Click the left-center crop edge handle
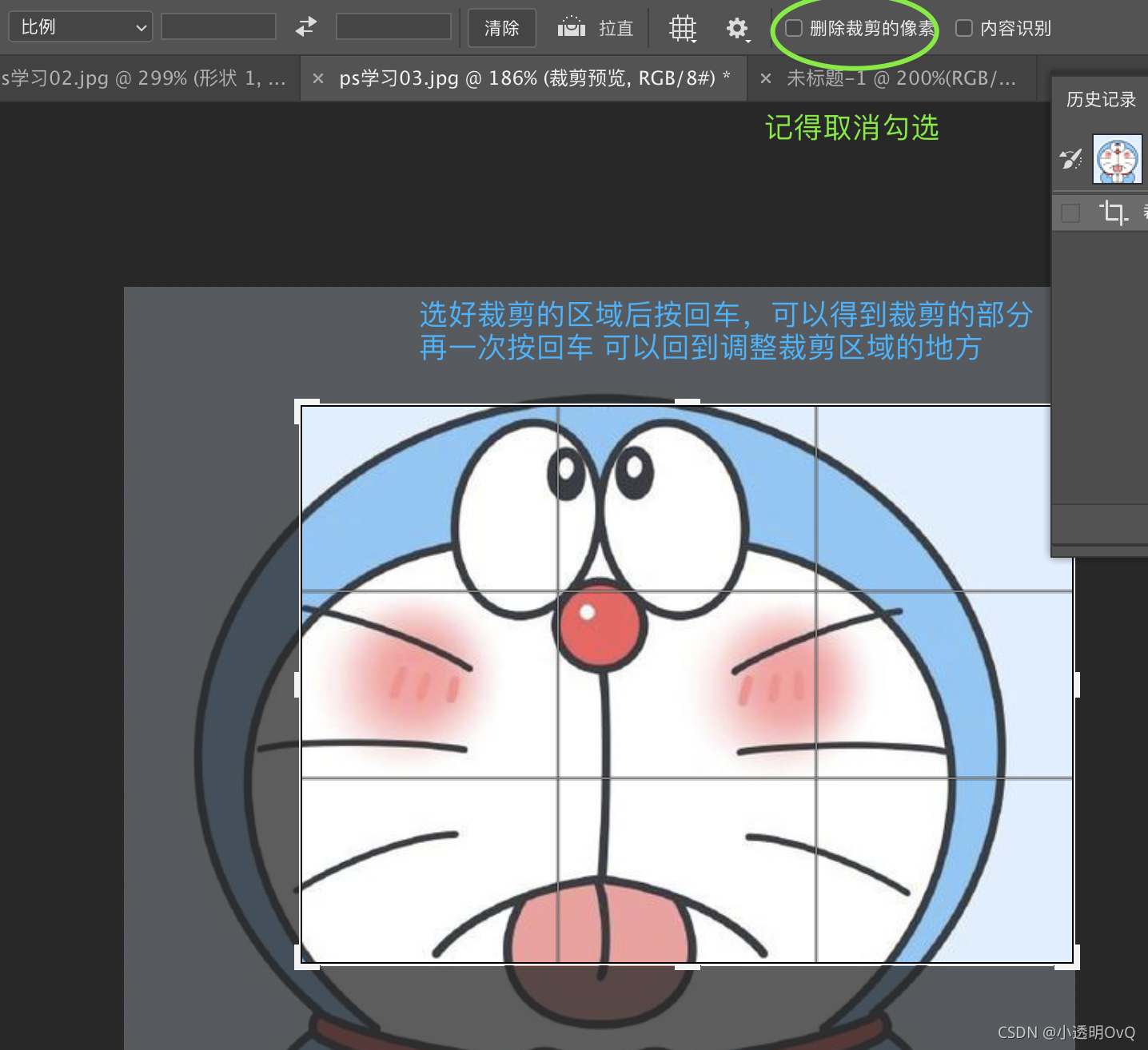This screenshot has height=1050, width=1148. click(x=297, y=685)
